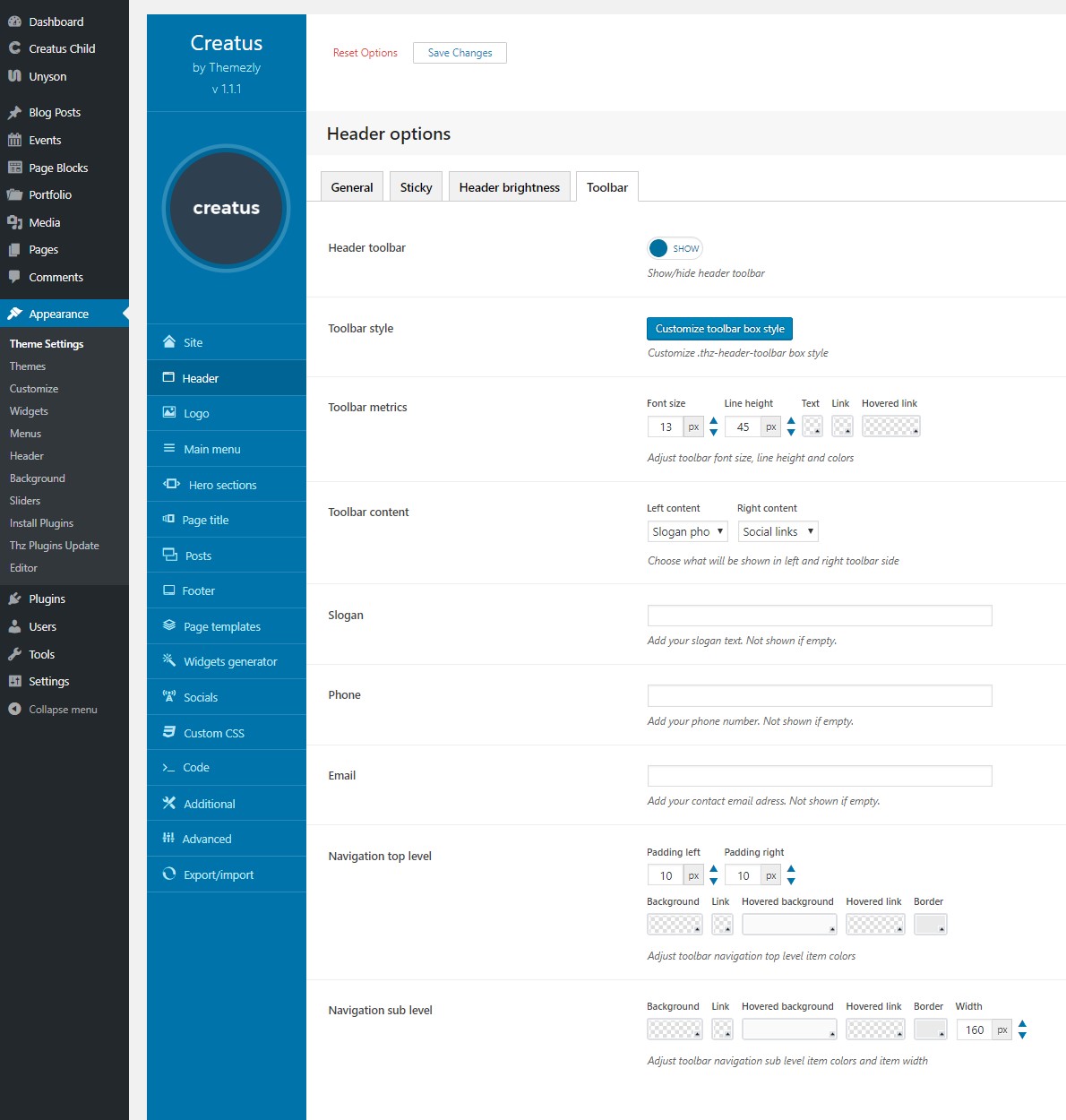Click the Save Changes button
Image resolution: width=1066 pixels, height=1120 pixels.
tap(460, 53)
